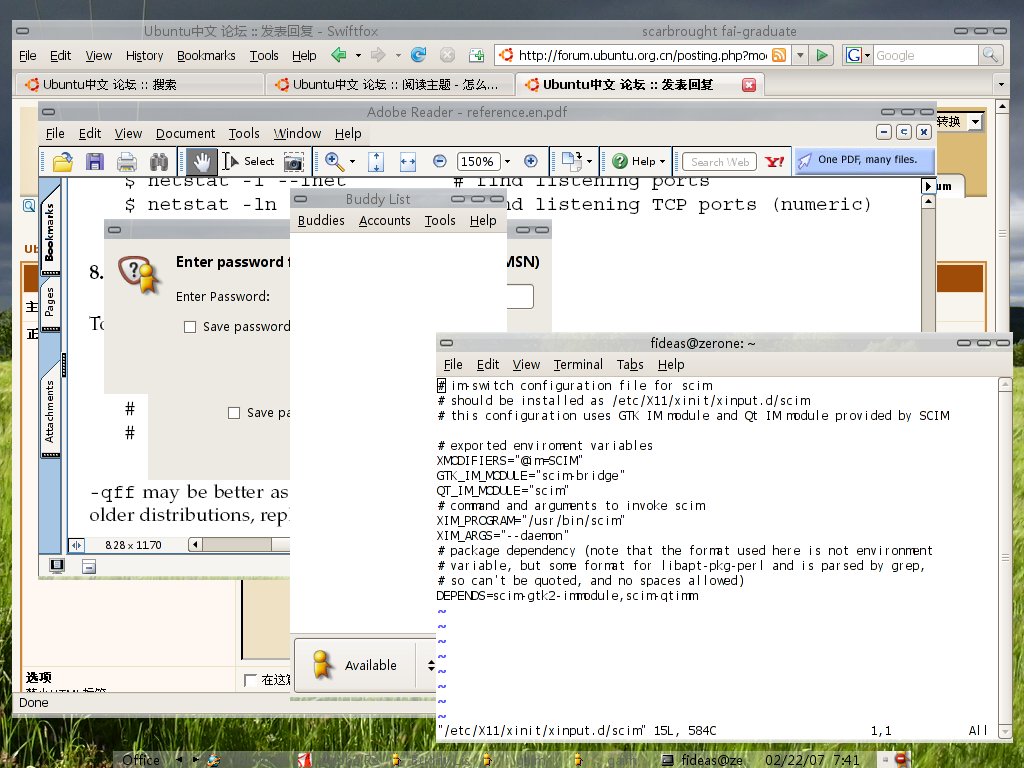Click the Open file folder icon in Adobe Reader
The width and height of the screenshot is (1024, 768).
63,161
